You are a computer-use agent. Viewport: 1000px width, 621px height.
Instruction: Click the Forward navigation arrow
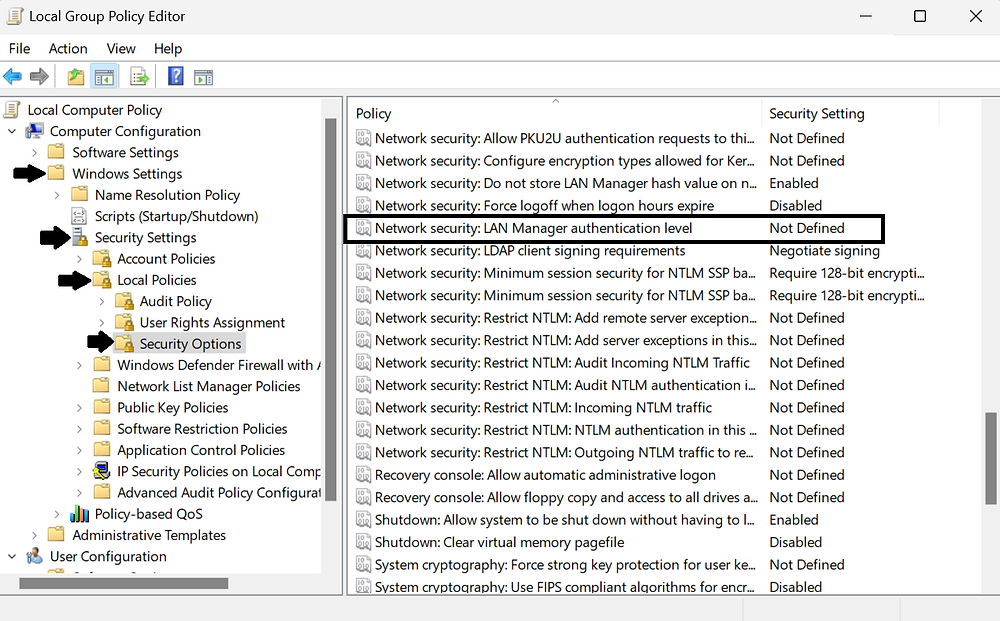[x=39, y=76]
